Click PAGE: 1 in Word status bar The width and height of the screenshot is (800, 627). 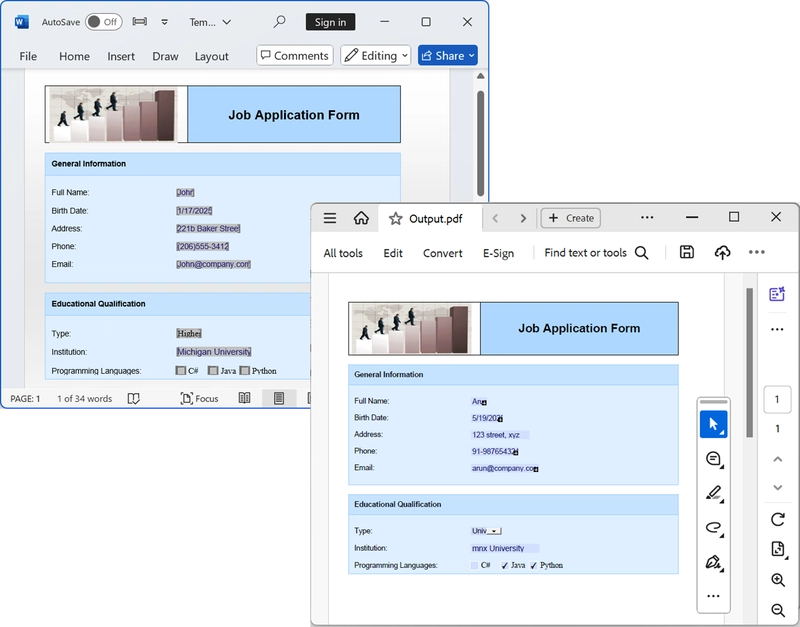point(25,398)
